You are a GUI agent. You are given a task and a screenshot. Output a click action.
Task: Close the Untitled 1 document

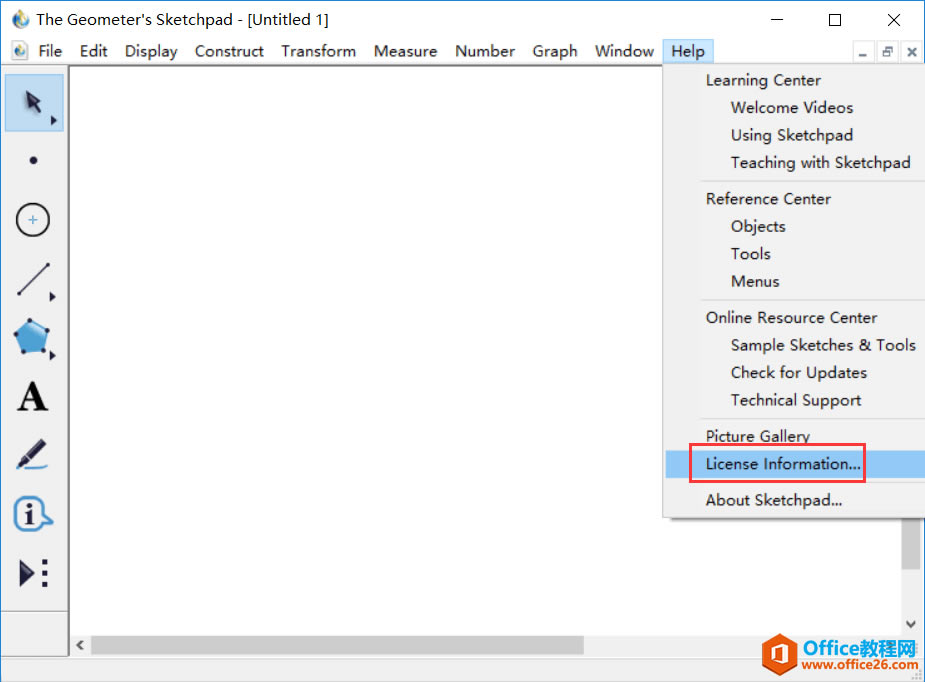911,52
